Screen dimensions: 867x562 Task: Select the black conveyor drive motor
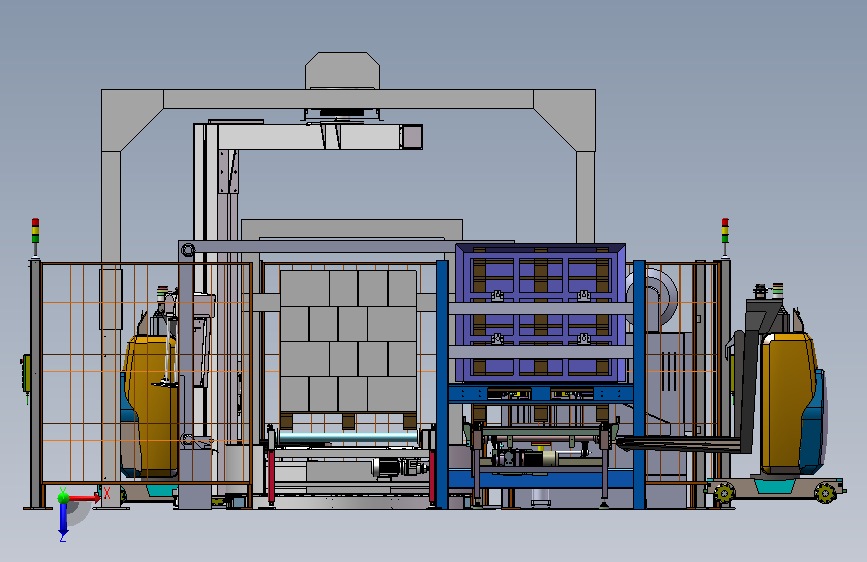(x=388, y=467)
